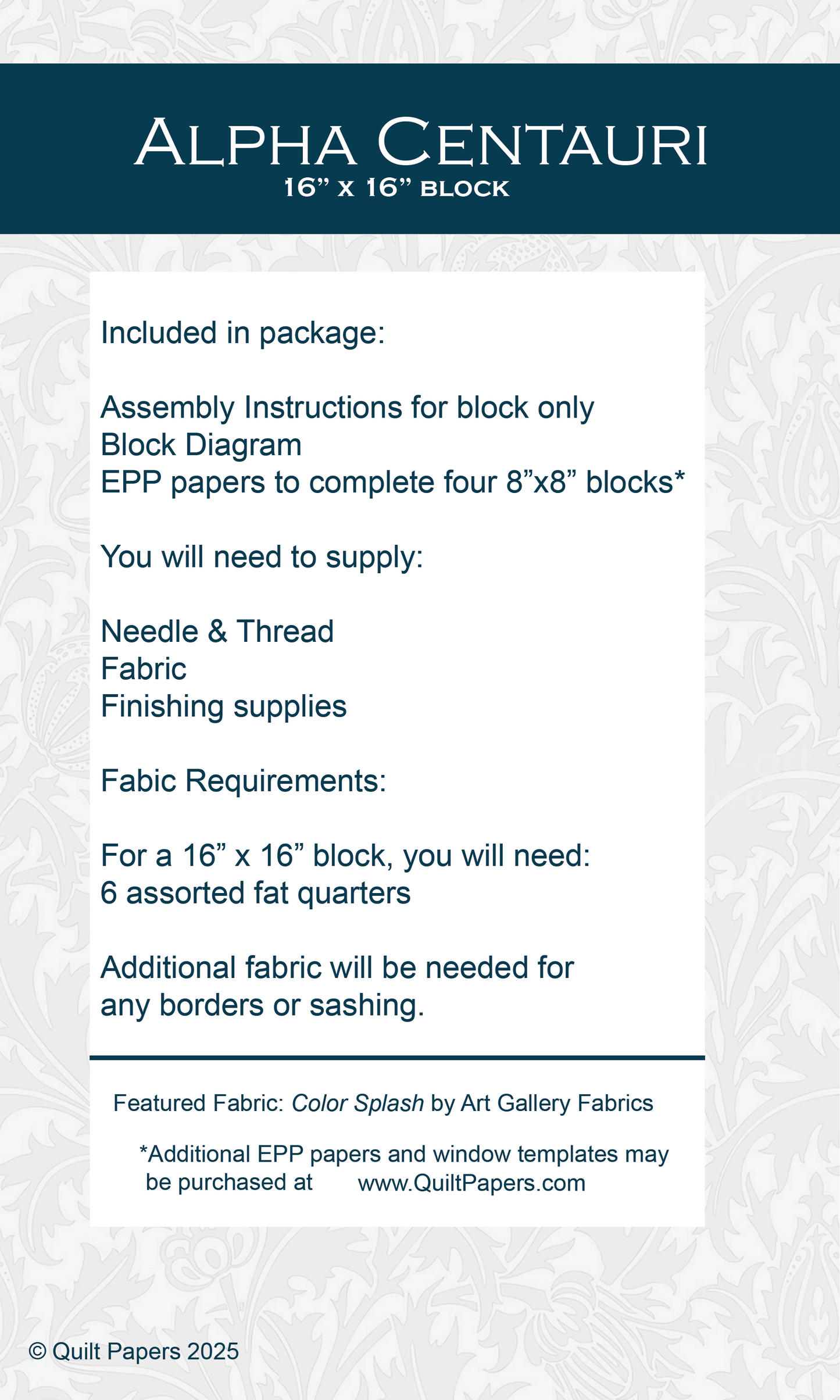Click the "You will need to supply:" heading
840x1400 pixels.
[x=262, y=557]
